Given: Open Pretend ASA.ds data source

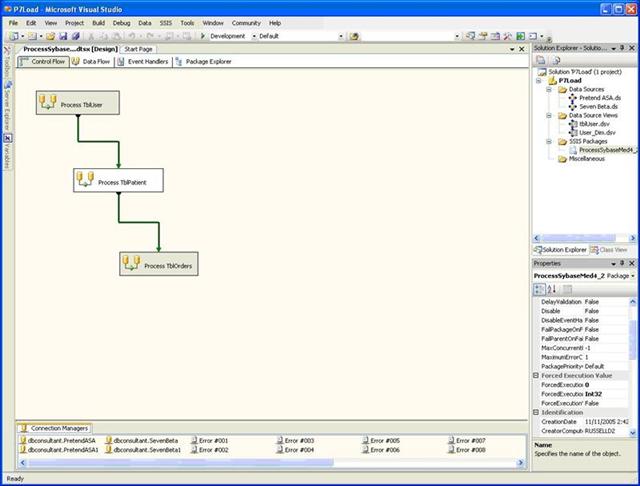Looking at the screenshot, I should pos(595,98).
